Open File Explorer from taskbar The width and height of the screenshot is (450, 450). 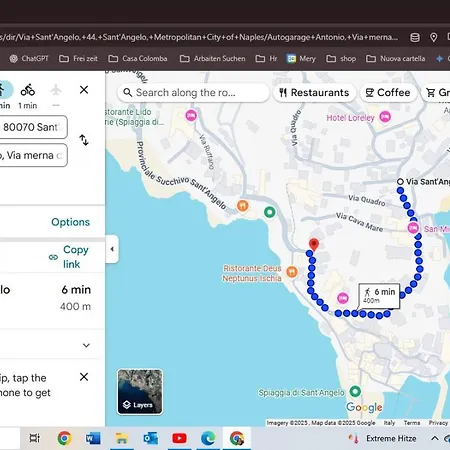122,438
